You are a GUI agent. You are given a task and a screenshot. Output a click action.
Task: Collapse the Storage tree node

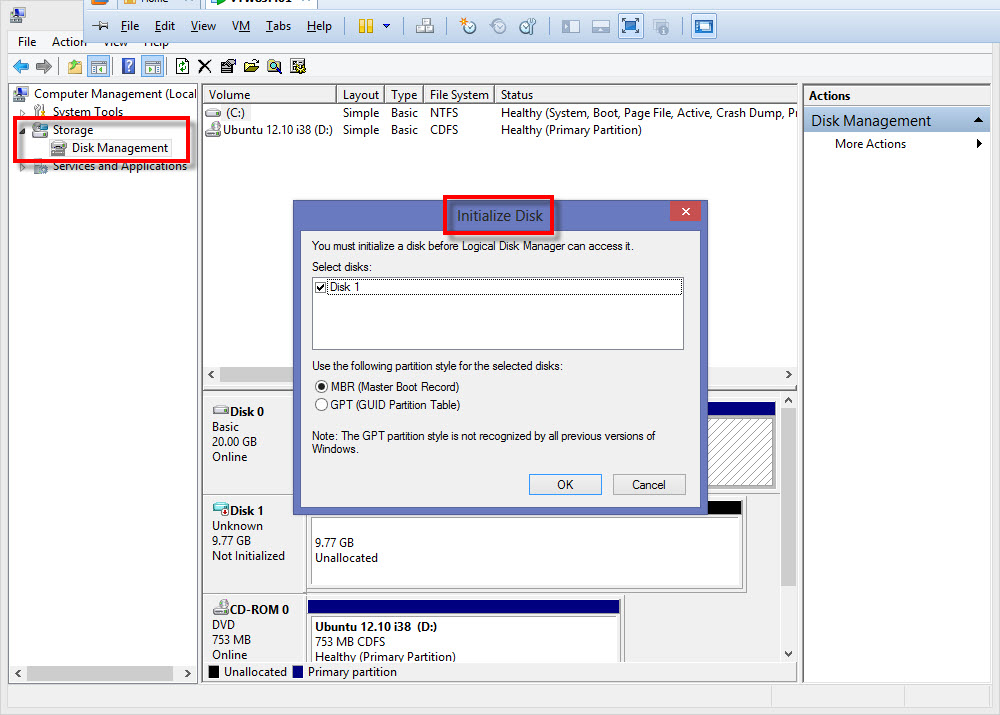23,130
